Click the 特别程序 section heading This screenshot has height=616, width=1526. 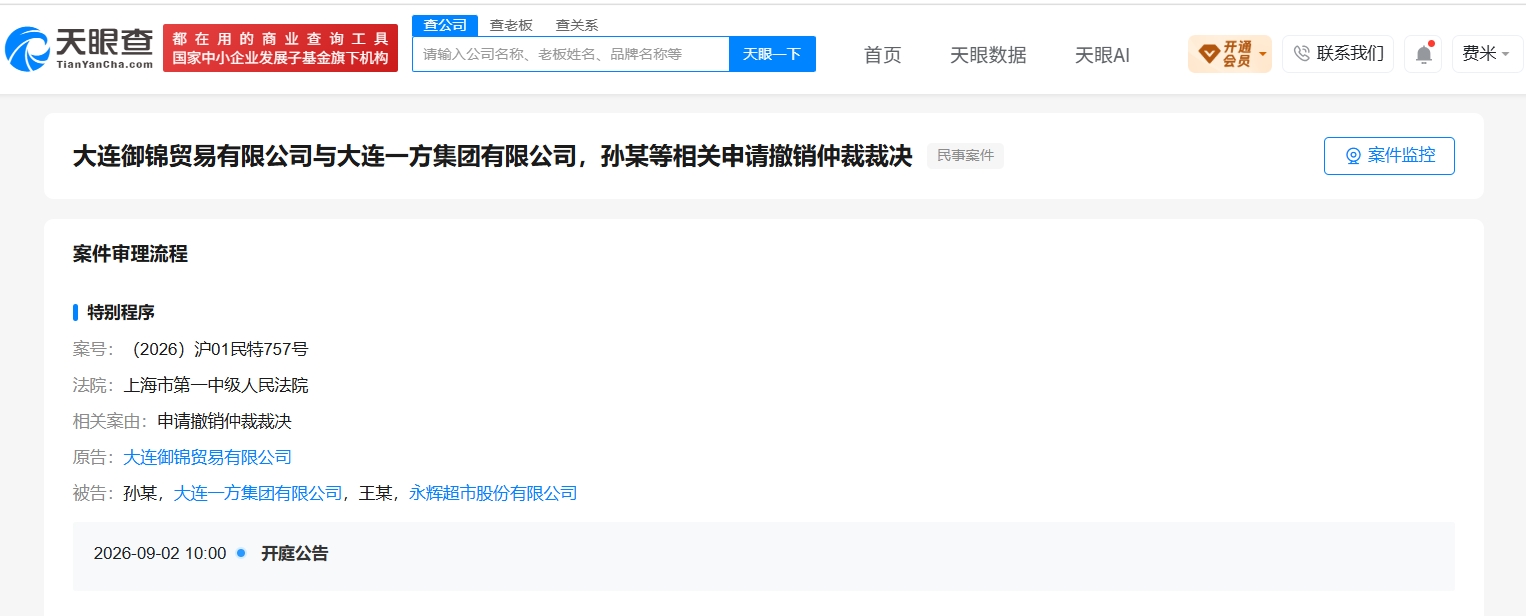(x=121, y=313)
